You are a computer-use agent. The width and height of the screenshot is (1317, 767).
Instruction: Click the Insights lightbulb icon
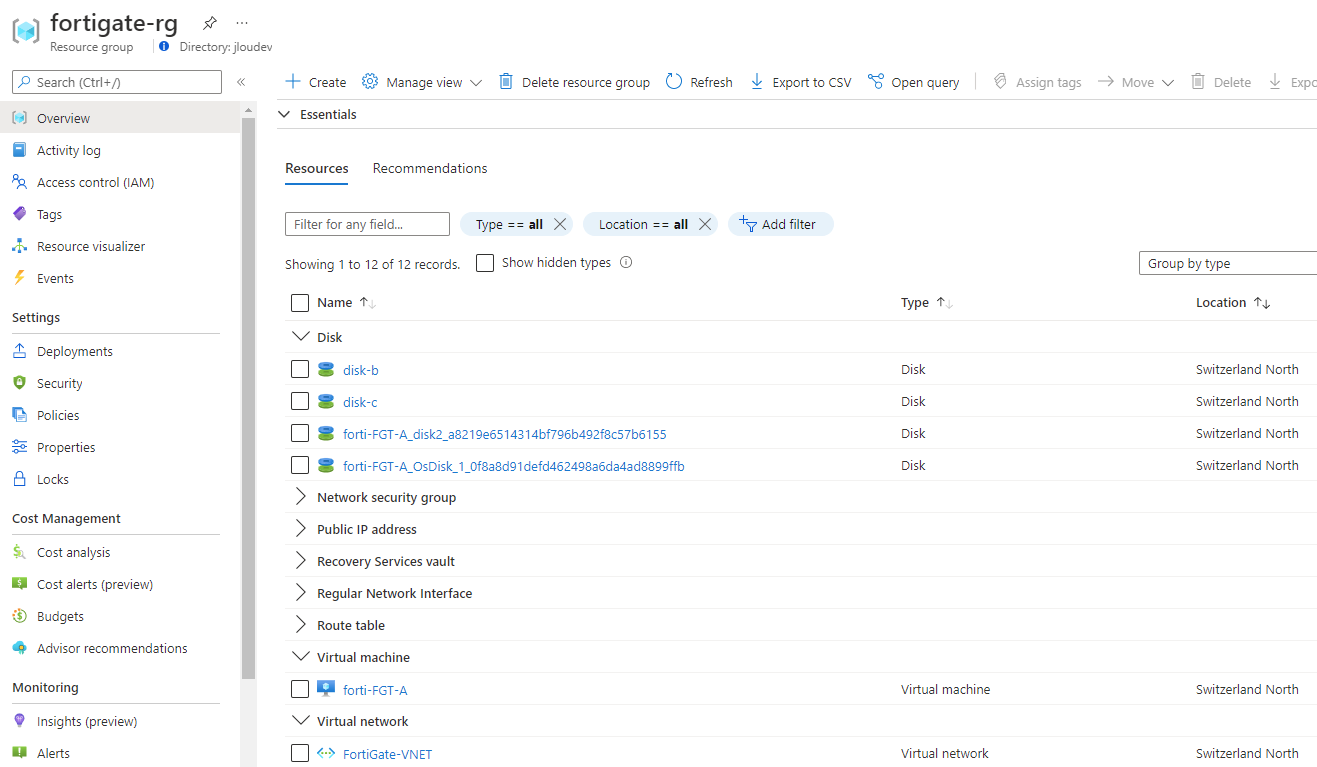[x=19, y=721]
